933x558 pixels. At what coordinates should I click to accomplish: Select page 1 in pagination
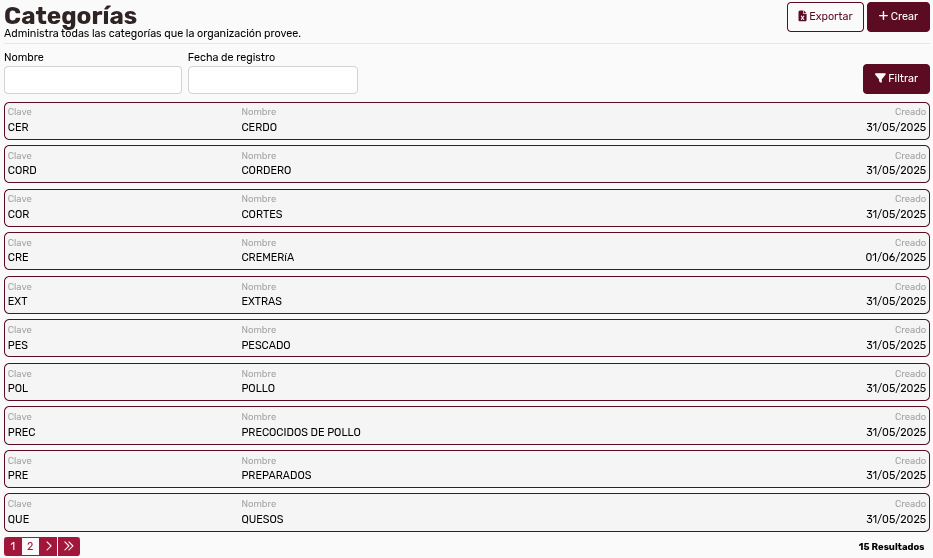click(x=13, y=546)
